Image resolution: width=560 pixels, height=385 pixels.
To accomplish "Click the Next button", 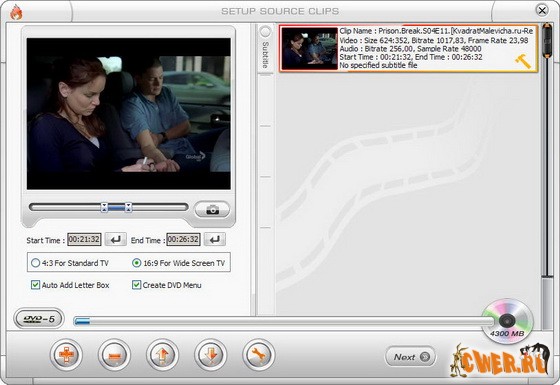I will [x=410, y=357].
